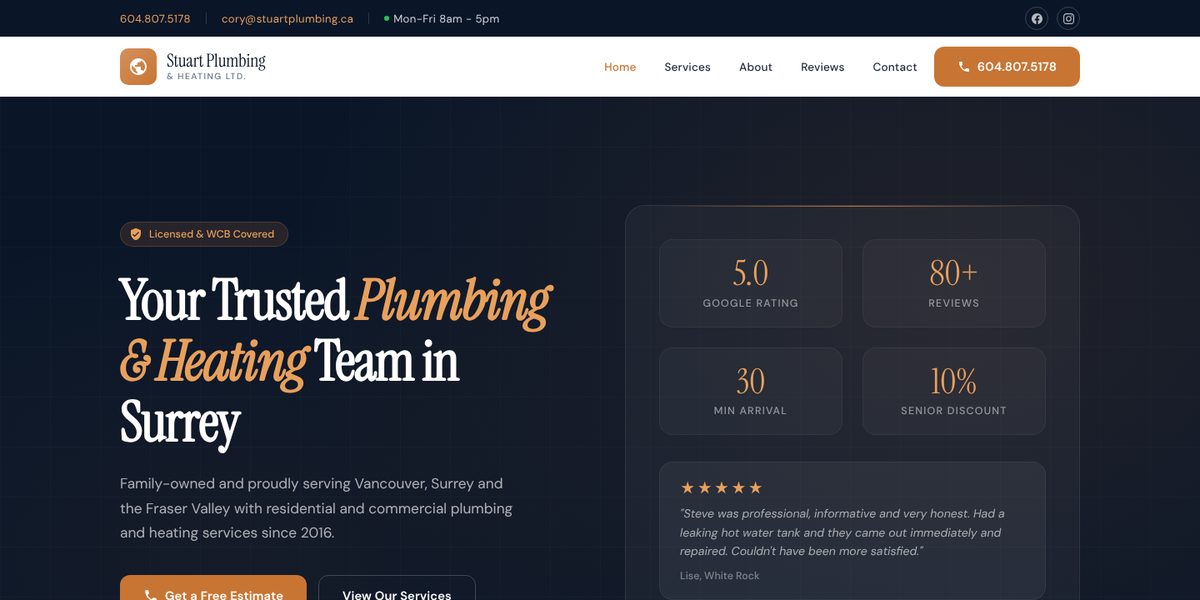Screen dimensions: 1200x600
Task: Click the cory@stuartplumbing.ca email link
Action: point(287,19)
